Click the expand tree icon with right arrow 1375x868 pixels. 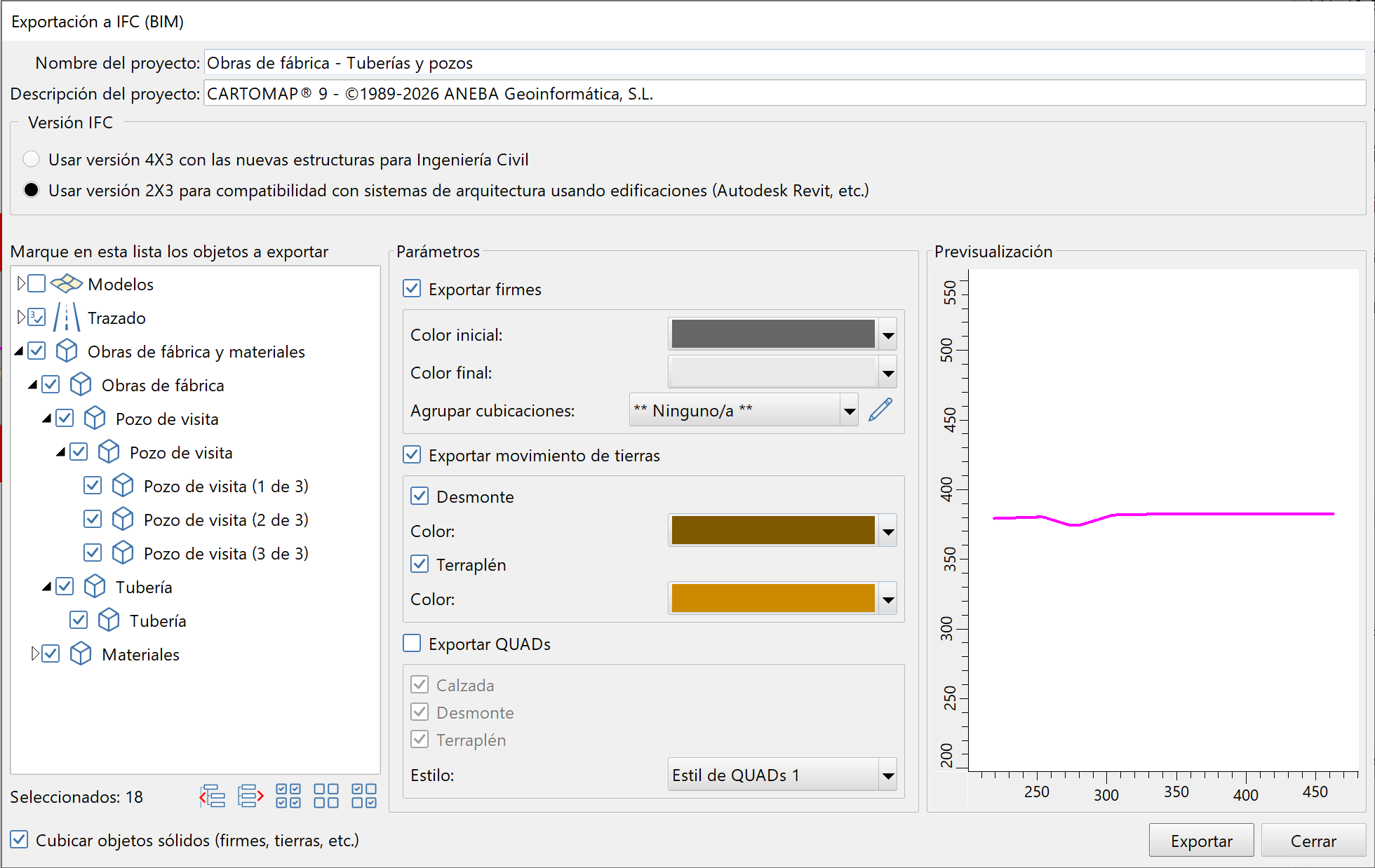250,796
